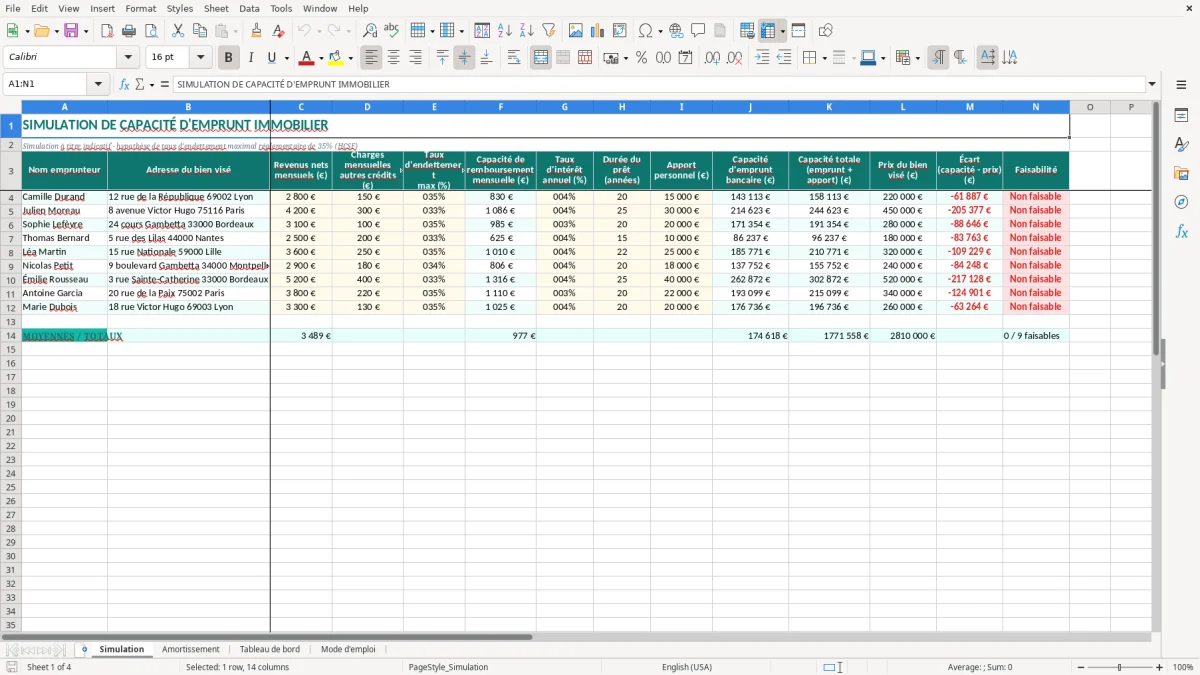The image size is (1200, 675).
Task: Click the Function Wizard fx icon
Action: coord(124,84)
